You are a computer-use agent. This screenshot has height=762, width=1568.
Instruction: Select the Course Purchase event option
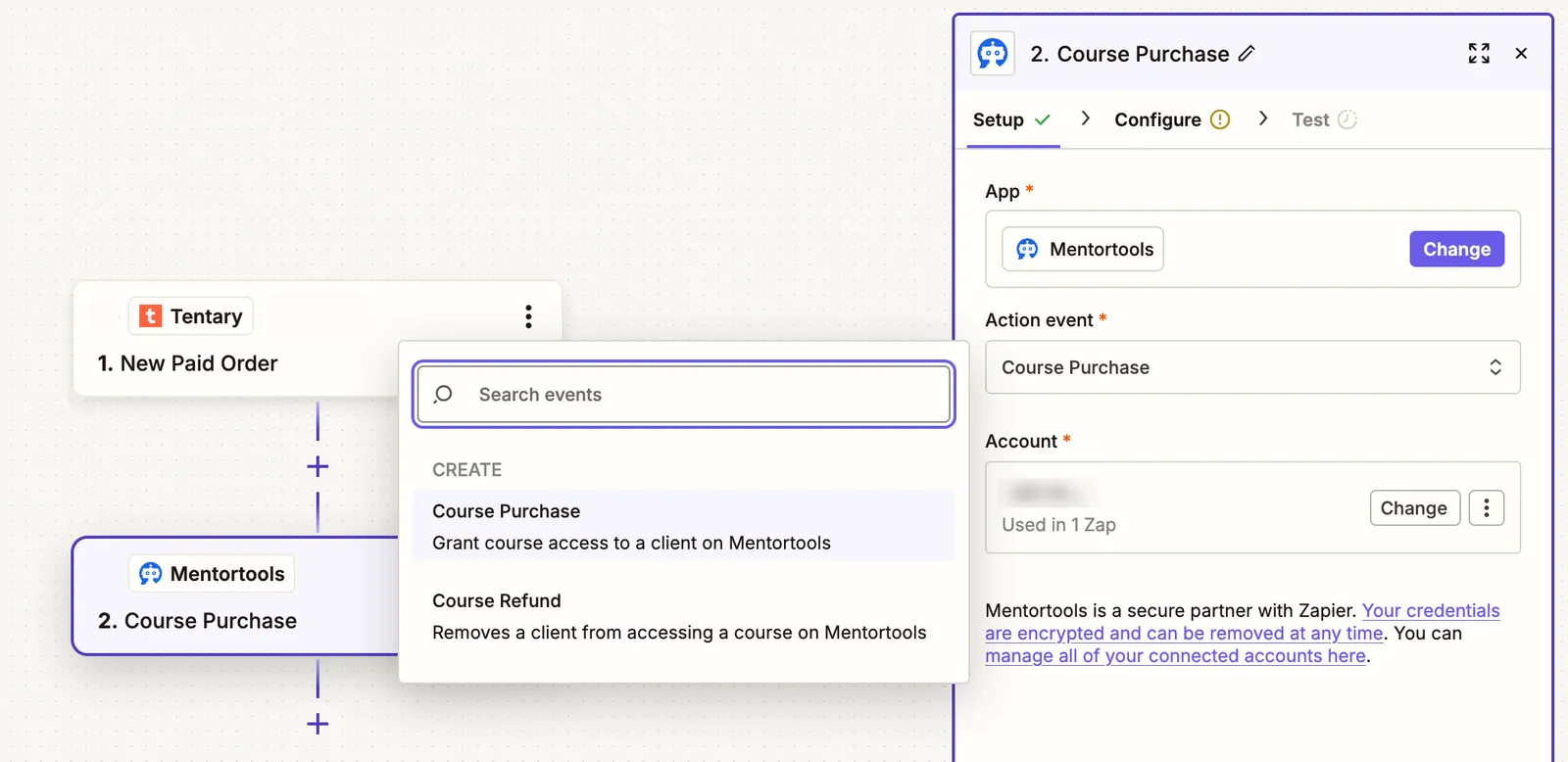pyautogui.click(x=684, y=526)
